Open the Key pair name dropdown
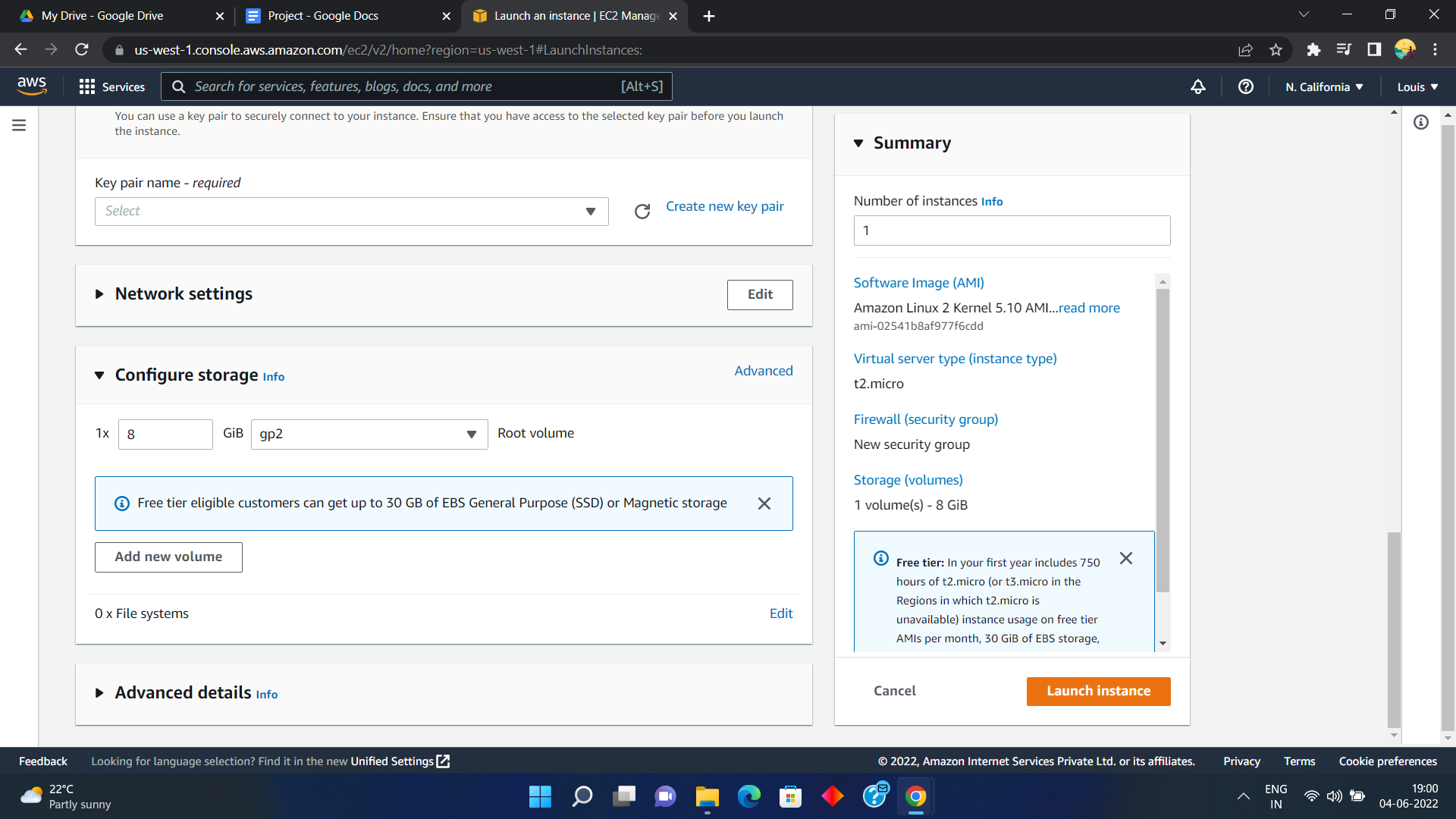The image size is (1456, 819). click(351, 212)
